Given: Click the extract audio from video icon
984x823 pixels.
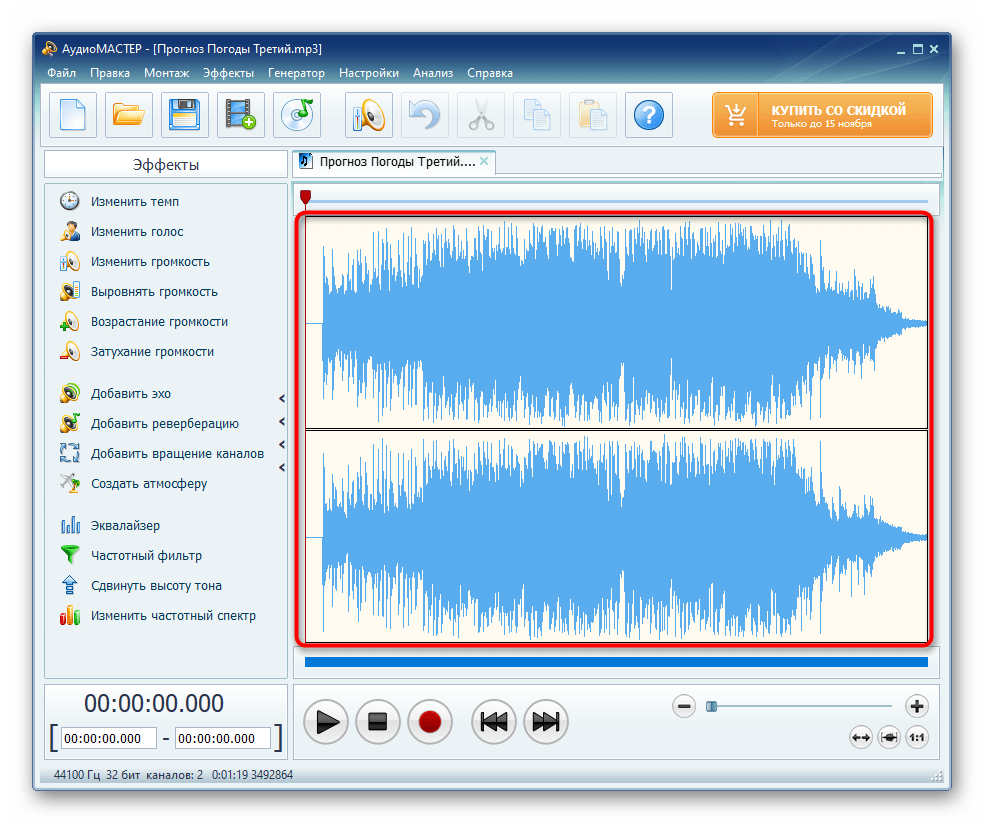Looking at the screenshot, I should (241, 114).
